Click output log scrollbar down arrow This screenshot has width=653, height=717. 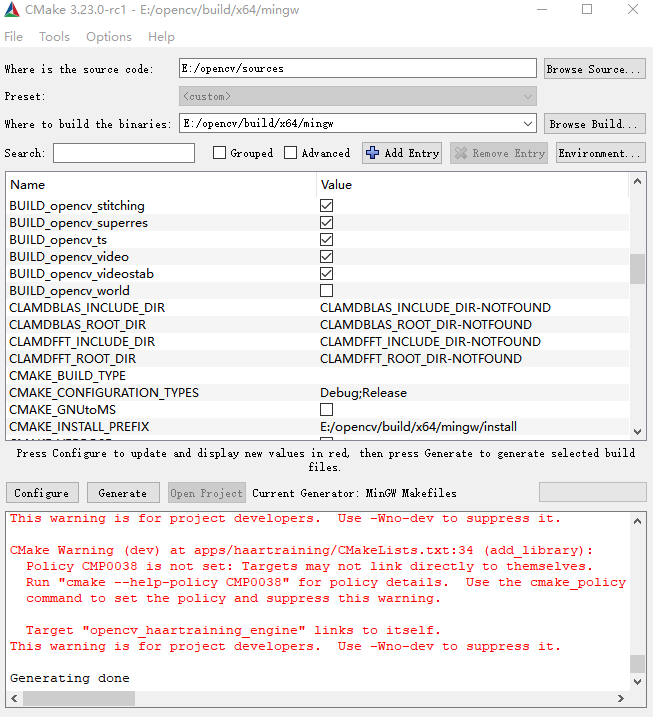click(637, 681)
